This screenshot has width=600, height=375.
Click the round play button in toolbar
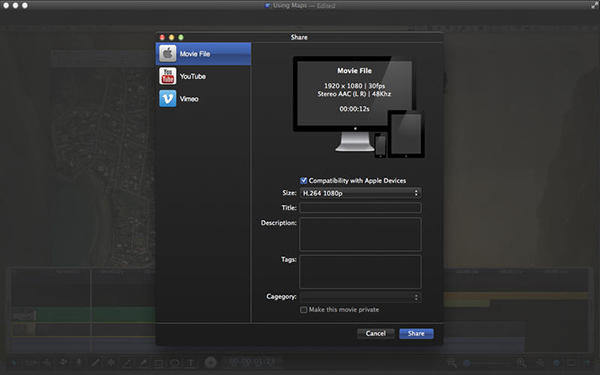tap(210, 362)
